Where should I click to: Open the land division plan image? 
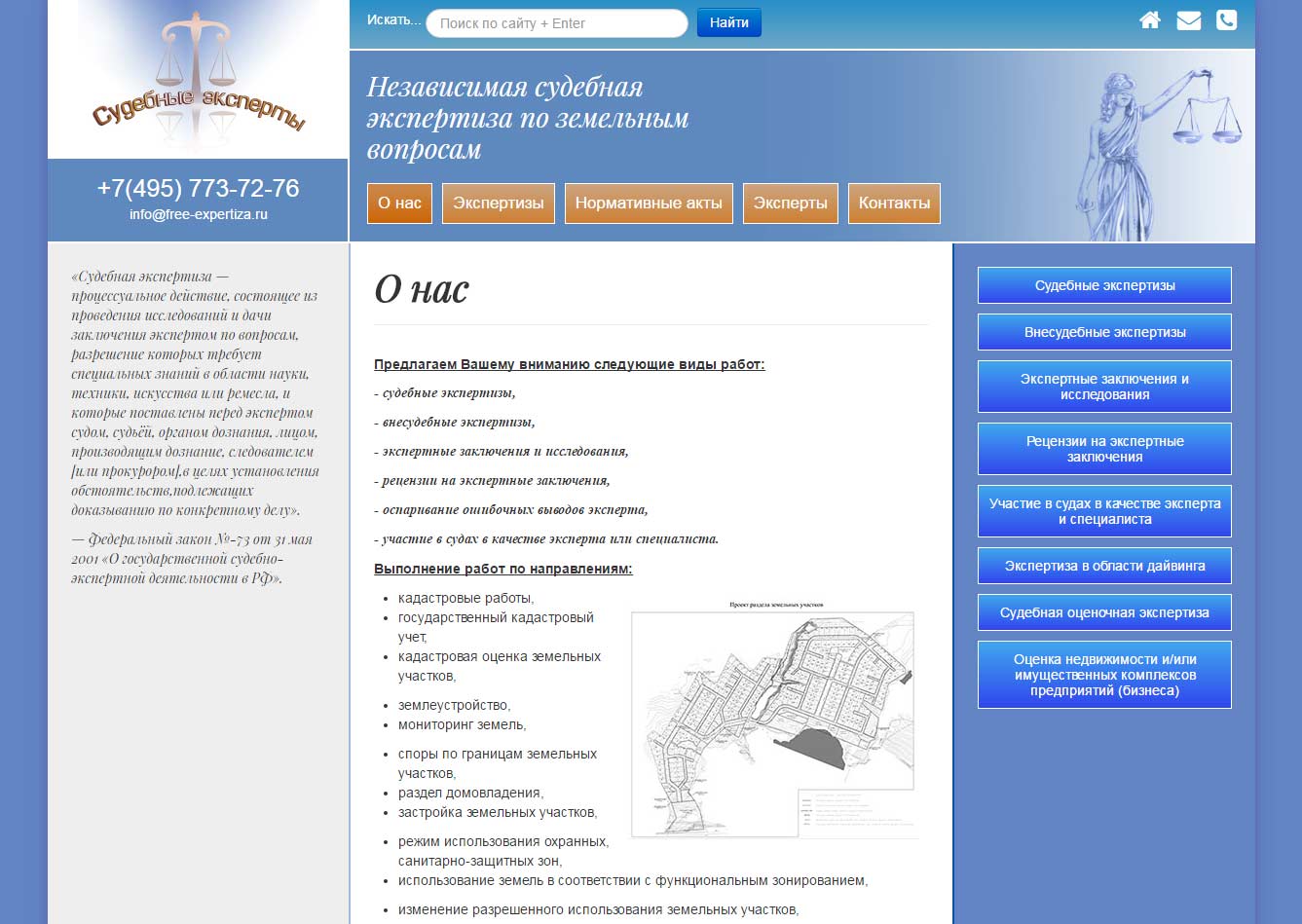click(772, 718)
